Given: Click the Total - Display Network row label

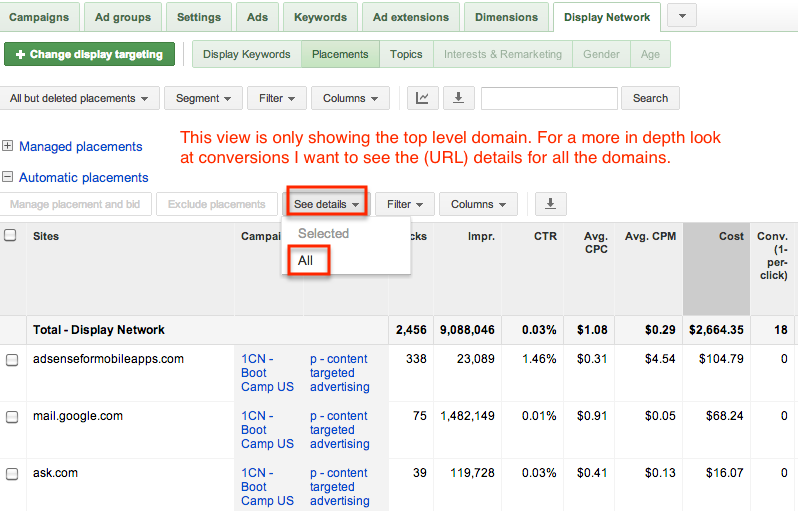Looking at the screenshot, I should tap(99, 330).
